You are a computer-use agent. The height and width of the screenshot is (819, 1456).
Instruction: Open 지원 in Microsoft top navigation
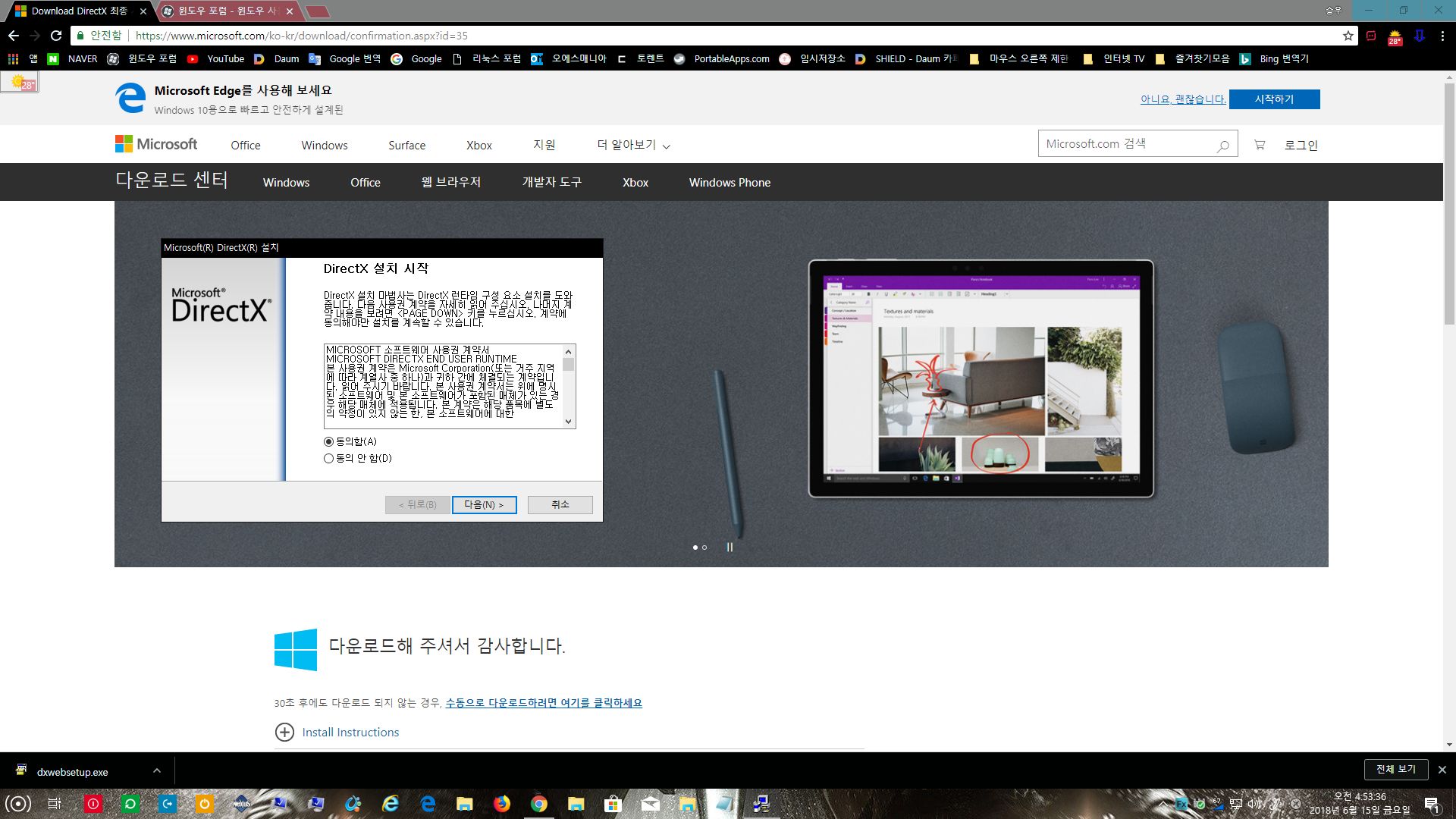[x=544, y=145]
